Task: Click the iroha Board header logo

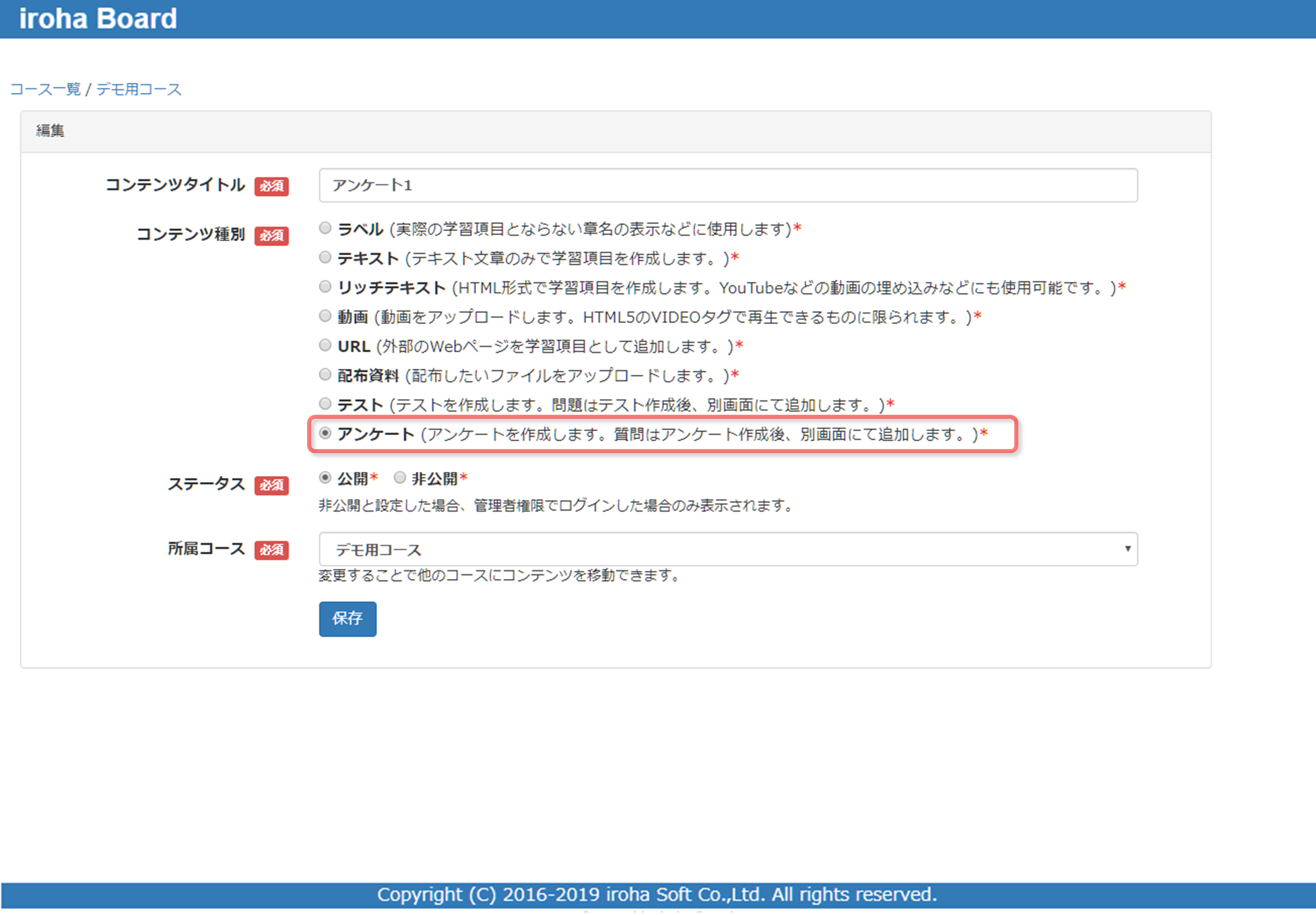Action: tap(98, 18)
